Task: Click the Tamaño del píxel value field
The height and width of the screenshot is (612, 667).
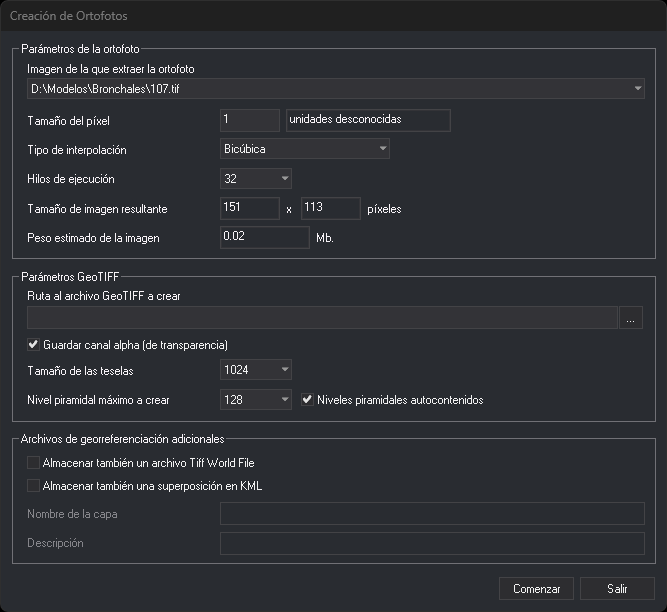Action: point(250,120)
